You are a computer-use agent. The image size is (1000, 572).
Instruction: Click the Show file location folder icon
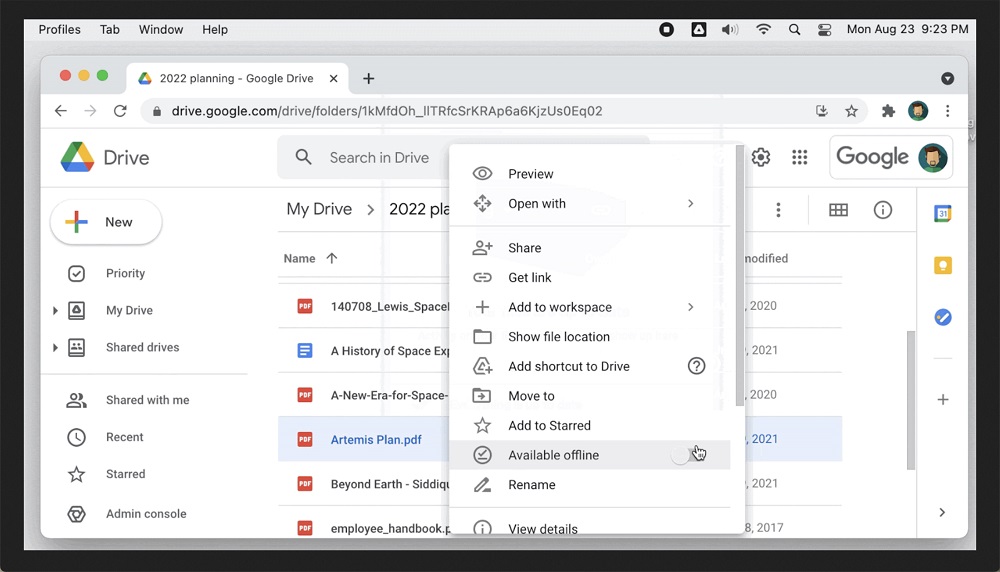coord(482,337)
